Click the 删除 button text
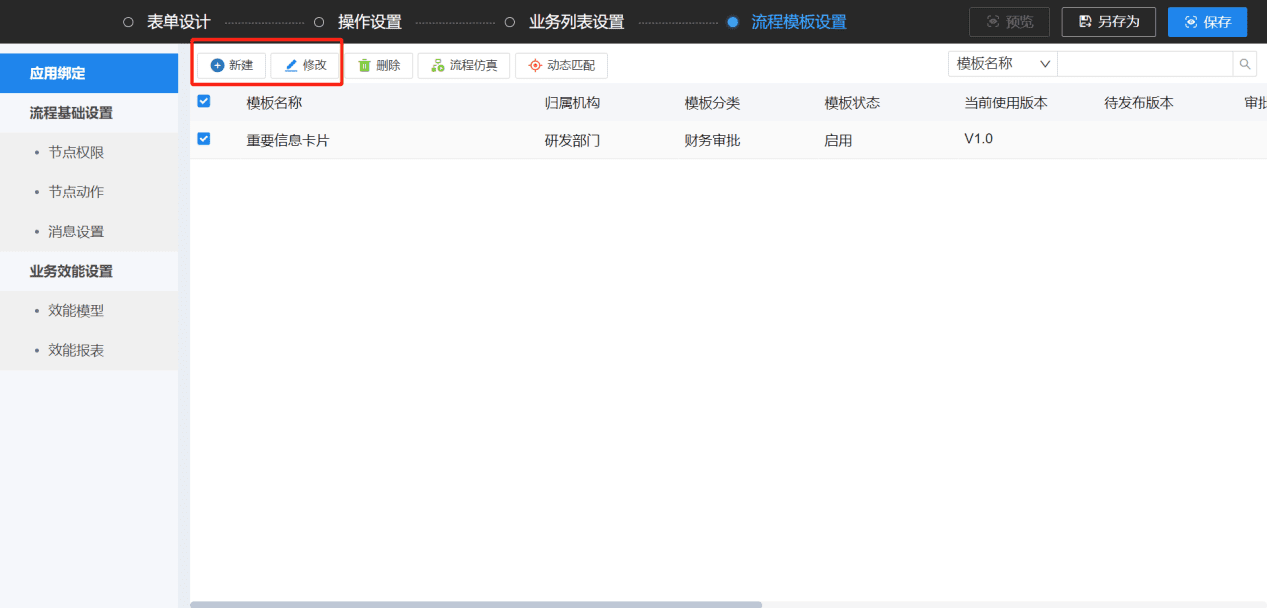1267x608 pixels. click(389, 65)
